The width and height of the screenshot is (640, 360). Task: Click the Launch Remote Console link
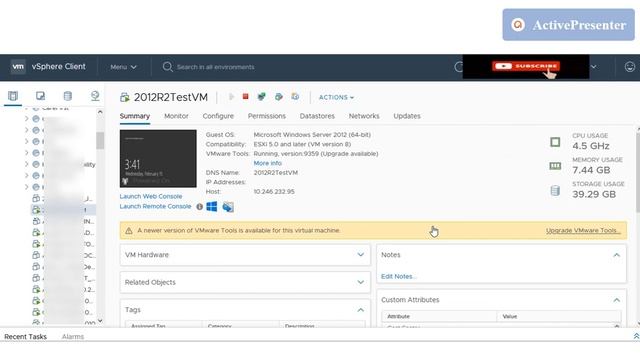point(155,206)
